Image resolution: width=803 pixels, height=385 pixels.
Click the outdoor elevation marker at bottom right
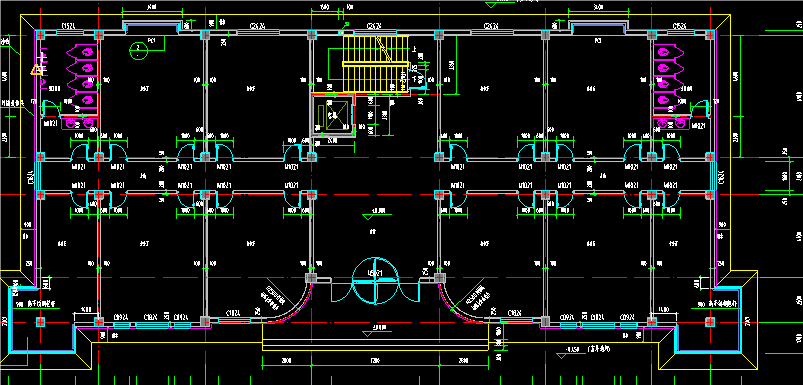point(563,356)
